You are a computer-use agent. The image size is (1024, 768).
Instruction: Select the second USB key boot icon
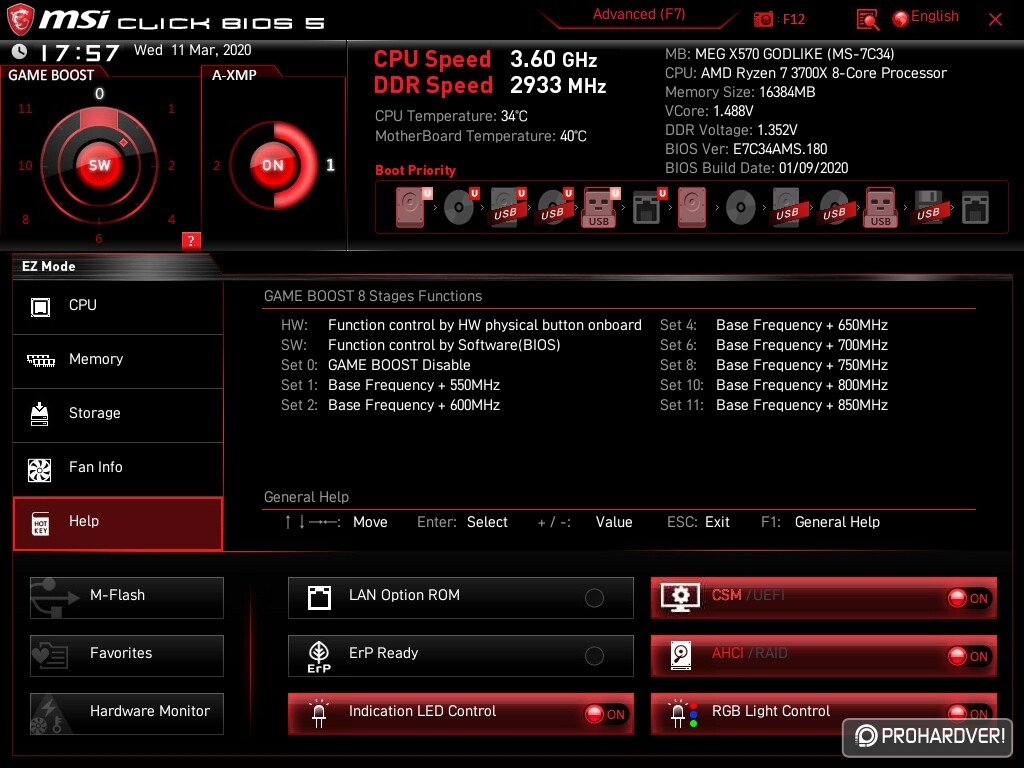tap(881, 208)
